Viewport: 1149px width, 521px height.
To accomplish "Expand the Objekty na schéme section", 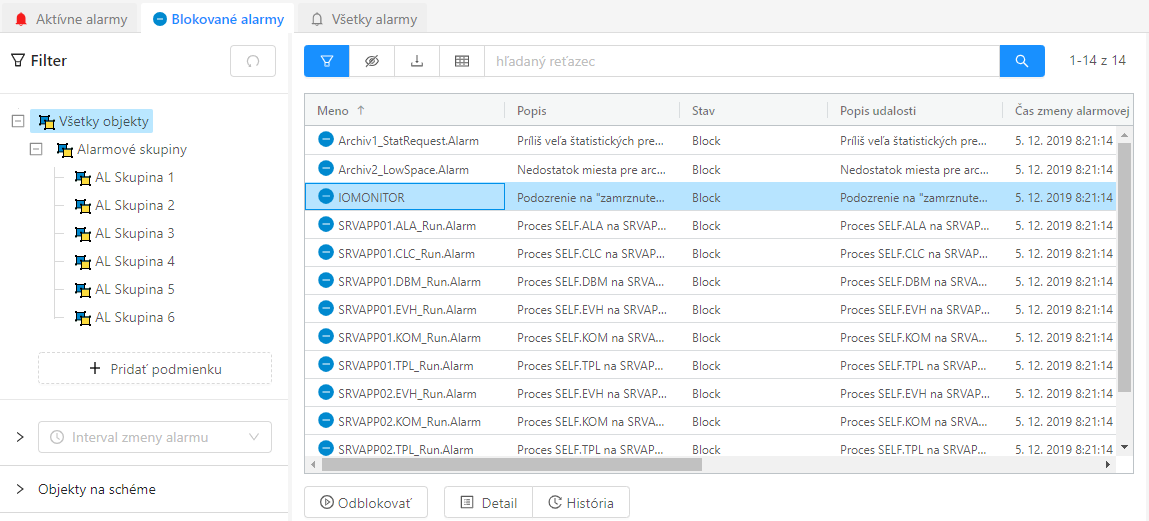I will (x=20, y=490).
